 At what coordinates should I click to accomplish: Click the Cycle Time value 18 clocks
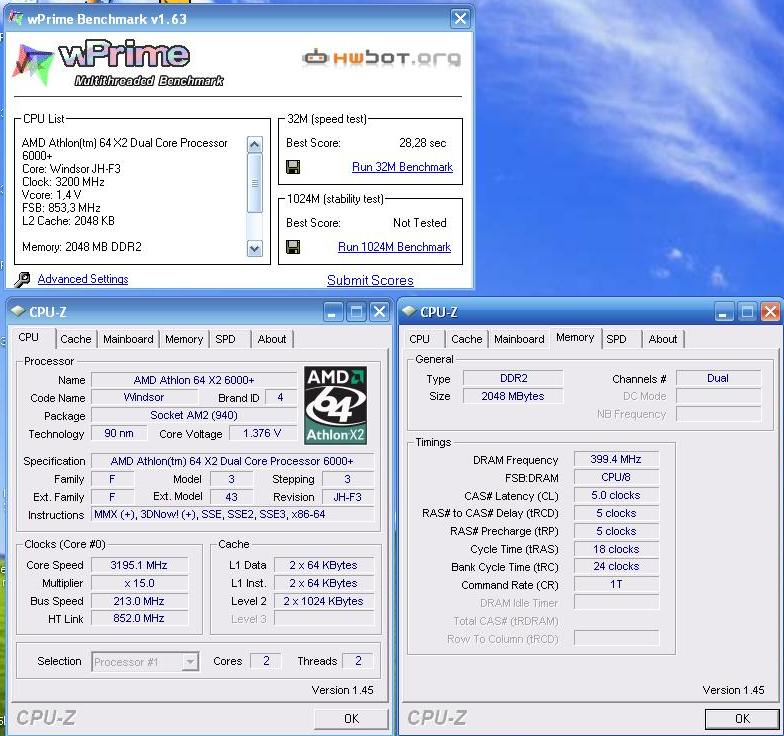[616, 549]
